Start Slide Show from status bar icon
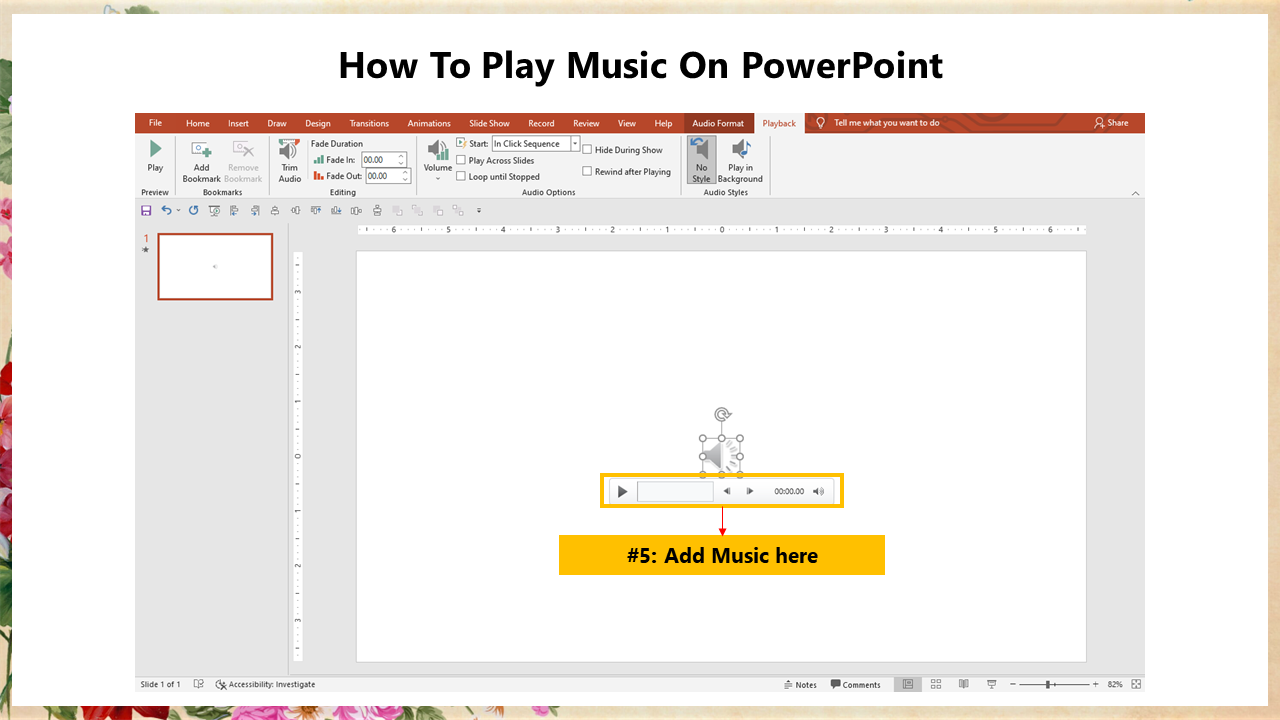 (991, 684)
